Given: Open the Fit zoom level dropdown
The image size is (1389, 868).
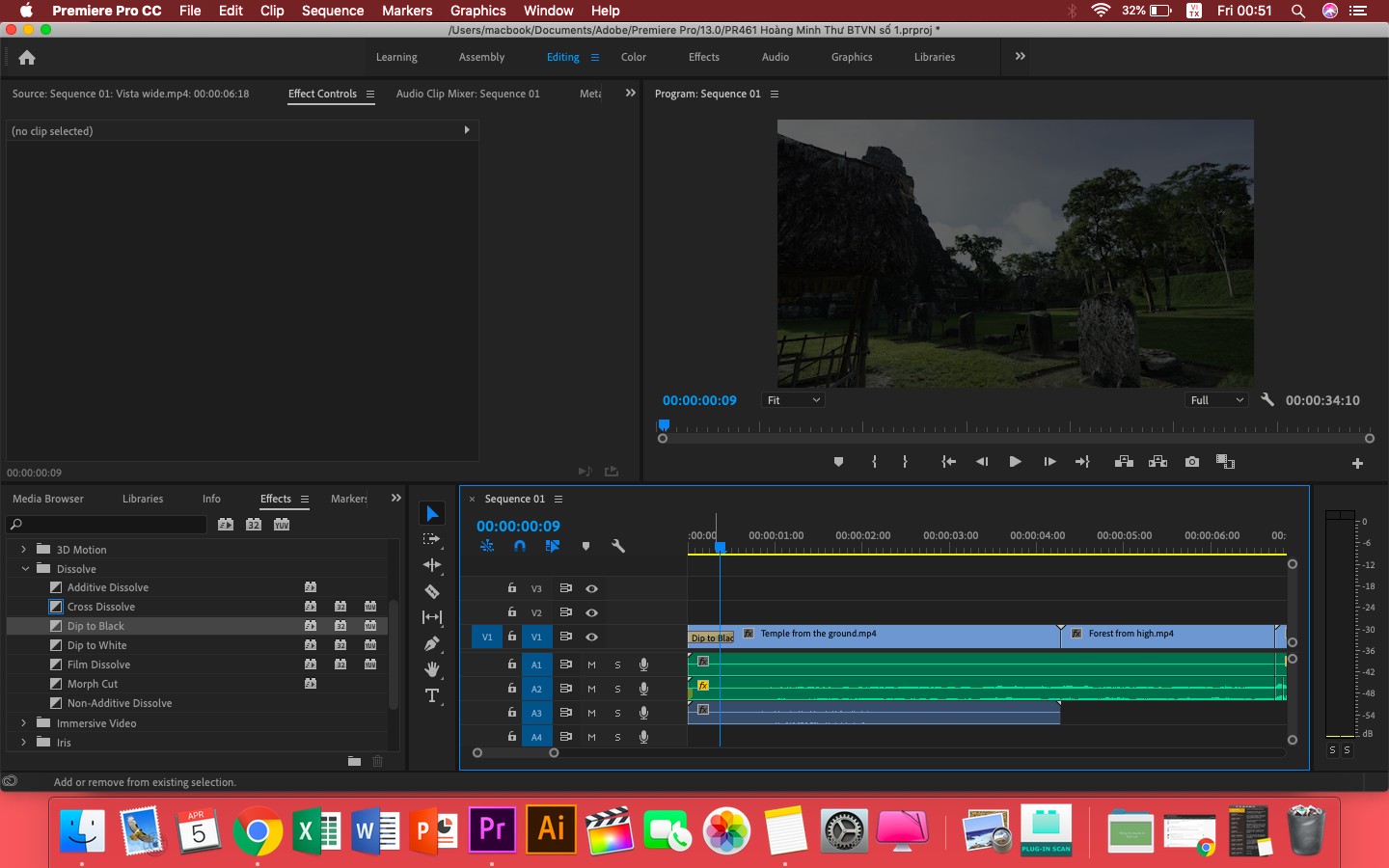Looking at the screenshot, I should click(793, 400).
